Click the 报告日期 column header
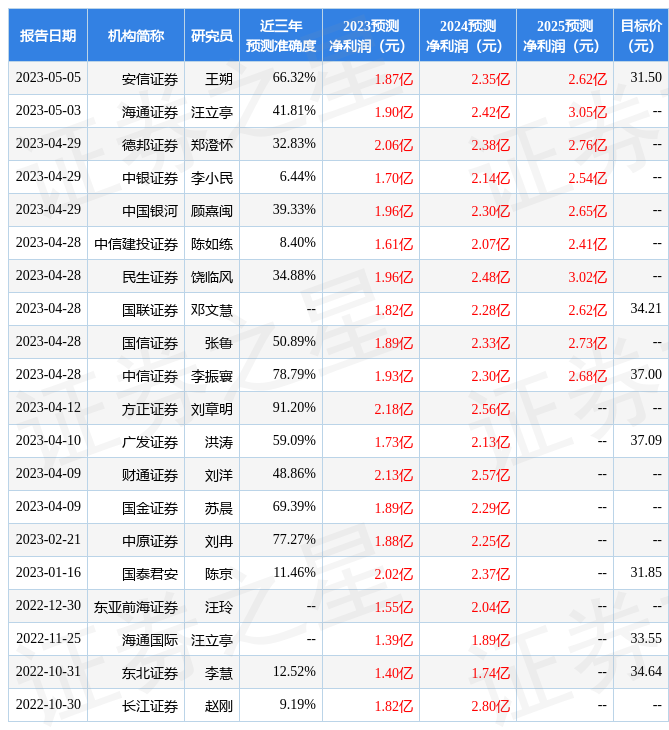This screenshot has height=730, width=669. pyautogui.click(x=48, y=35)
